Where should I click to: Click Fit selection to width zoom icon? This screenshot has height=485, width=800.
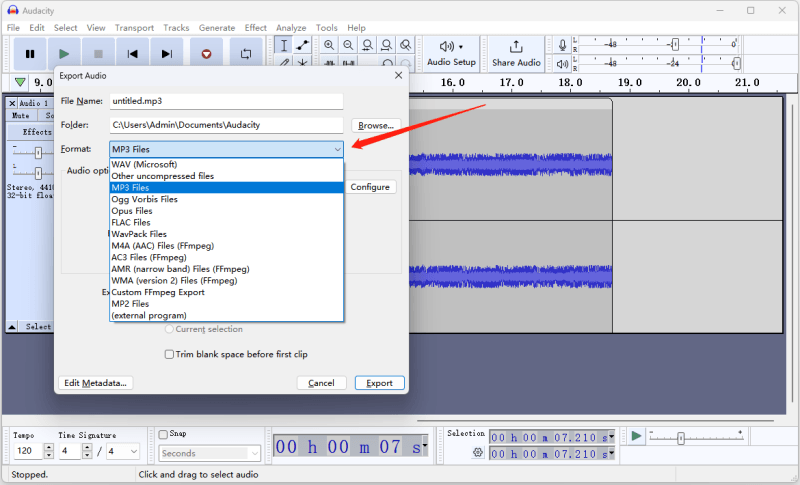click(367, 45)
